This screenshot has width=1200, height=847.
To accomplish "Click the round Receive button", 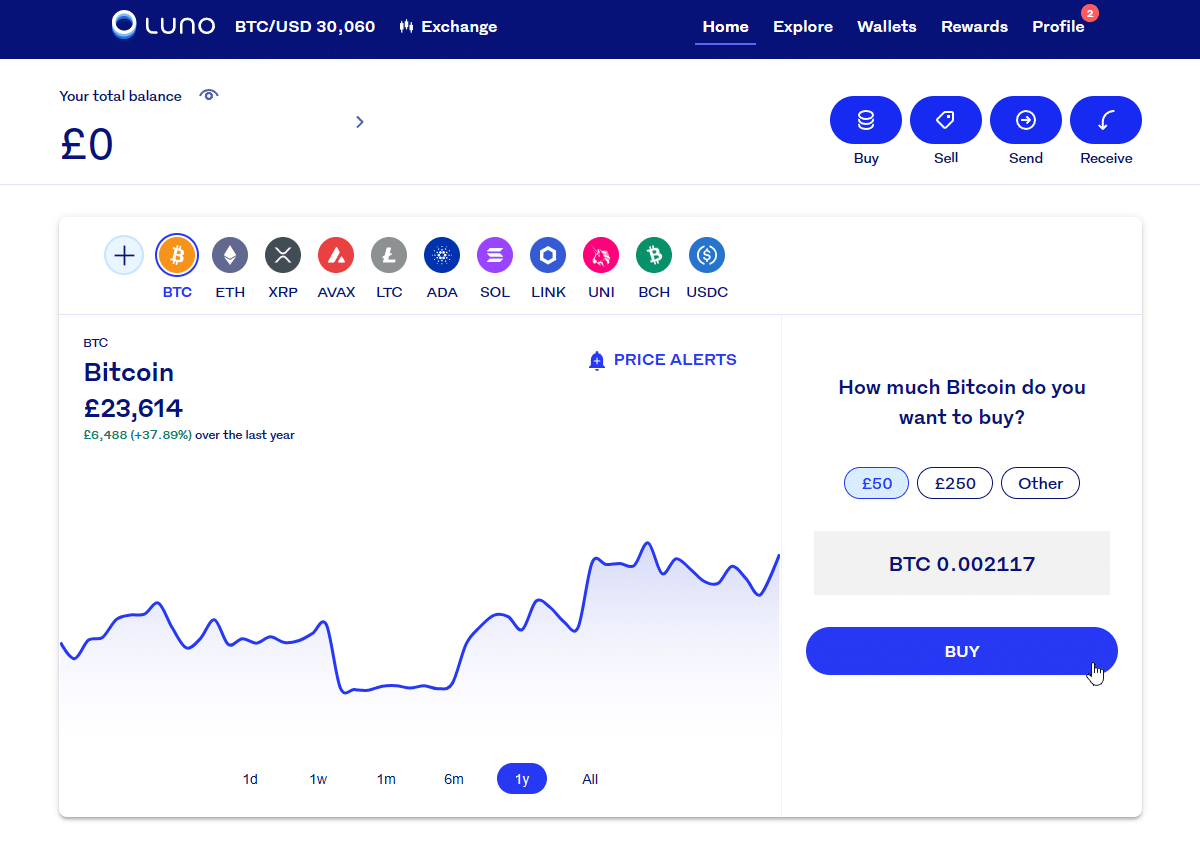I will (x=1106, y=120).
